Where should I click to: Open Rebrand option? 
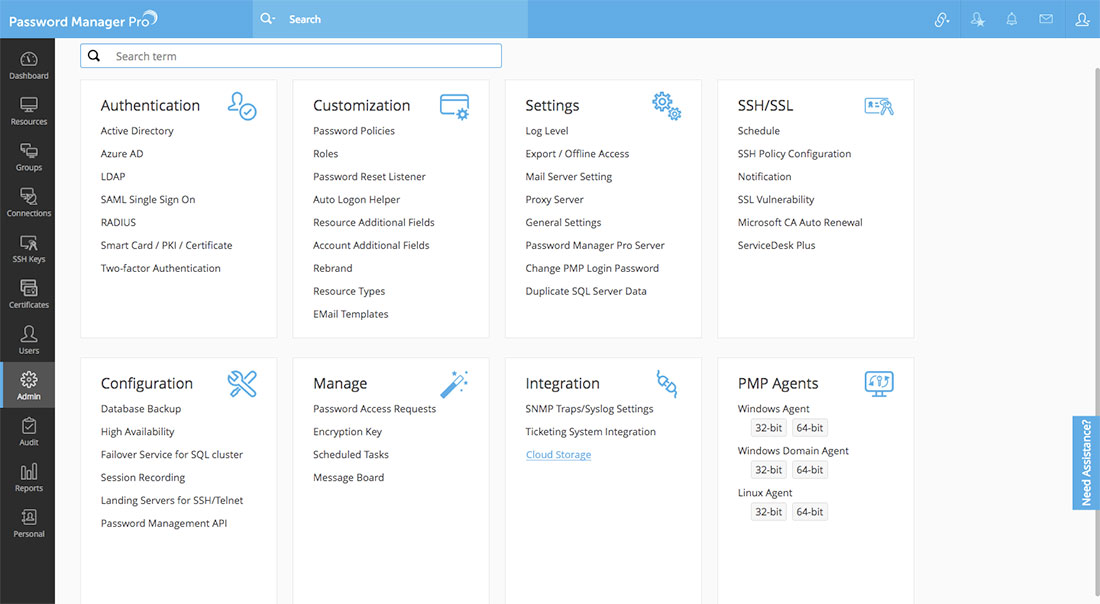(x=333, y=268)
